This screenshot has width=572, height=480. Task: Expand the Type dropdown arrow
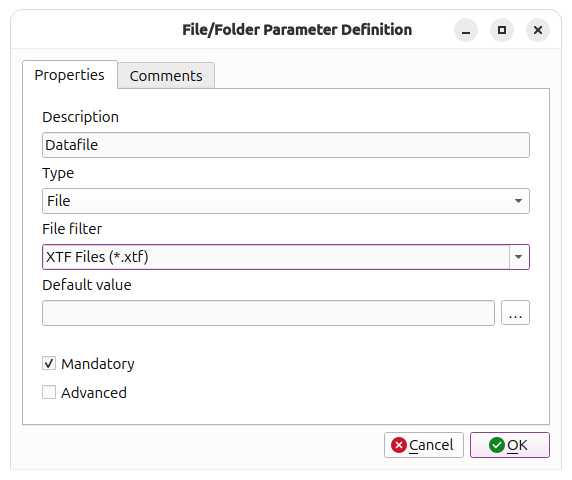[518, 201]
